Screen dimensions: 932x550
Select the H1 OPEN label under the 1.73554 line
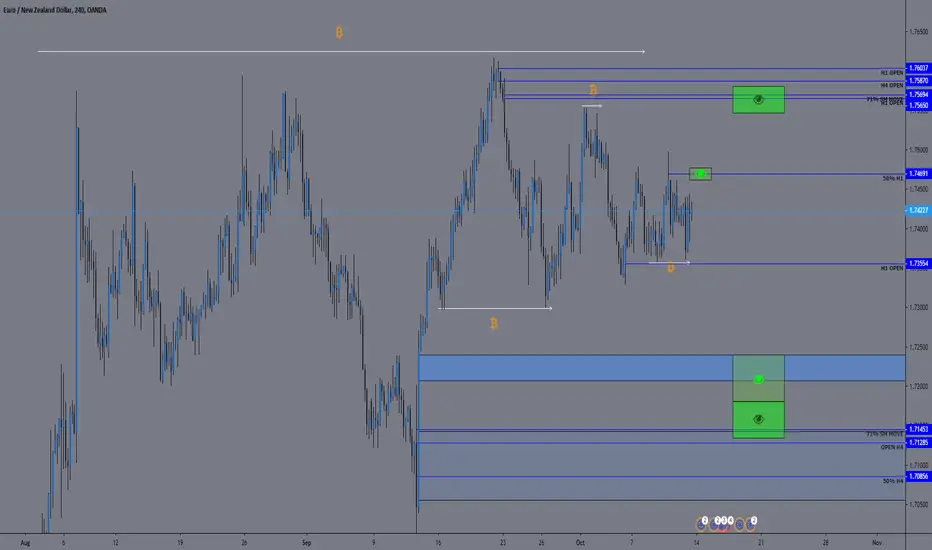(x=892, y=268)
